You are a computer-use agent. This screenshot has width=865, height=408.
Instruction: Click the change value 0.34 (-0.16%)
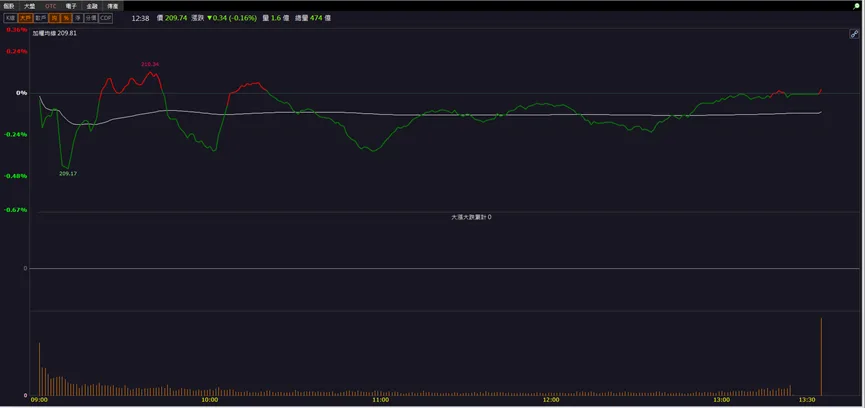click(232, 18)
